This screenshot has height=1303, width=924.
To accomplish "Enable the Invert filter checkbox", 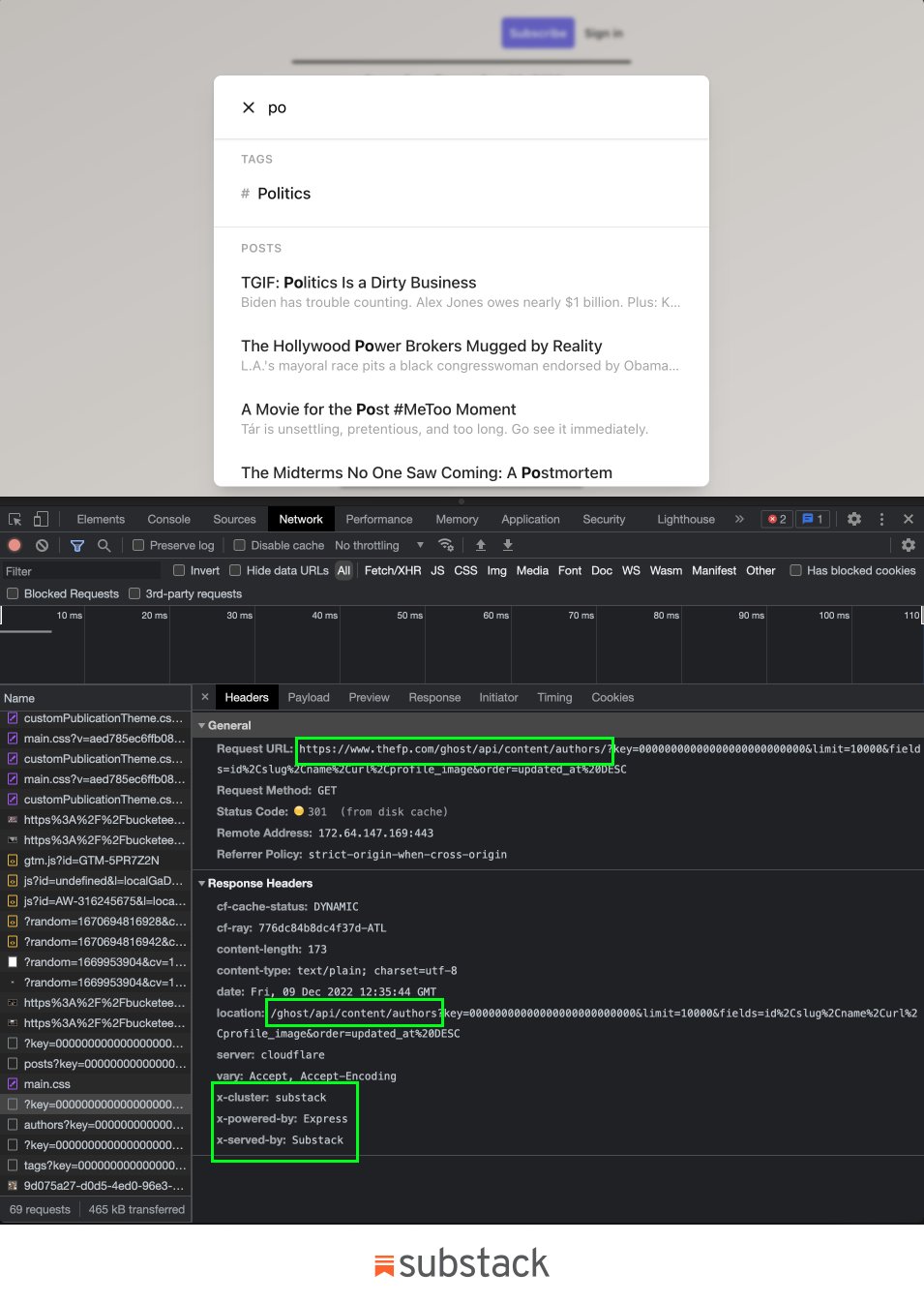I will coord(178,570).
